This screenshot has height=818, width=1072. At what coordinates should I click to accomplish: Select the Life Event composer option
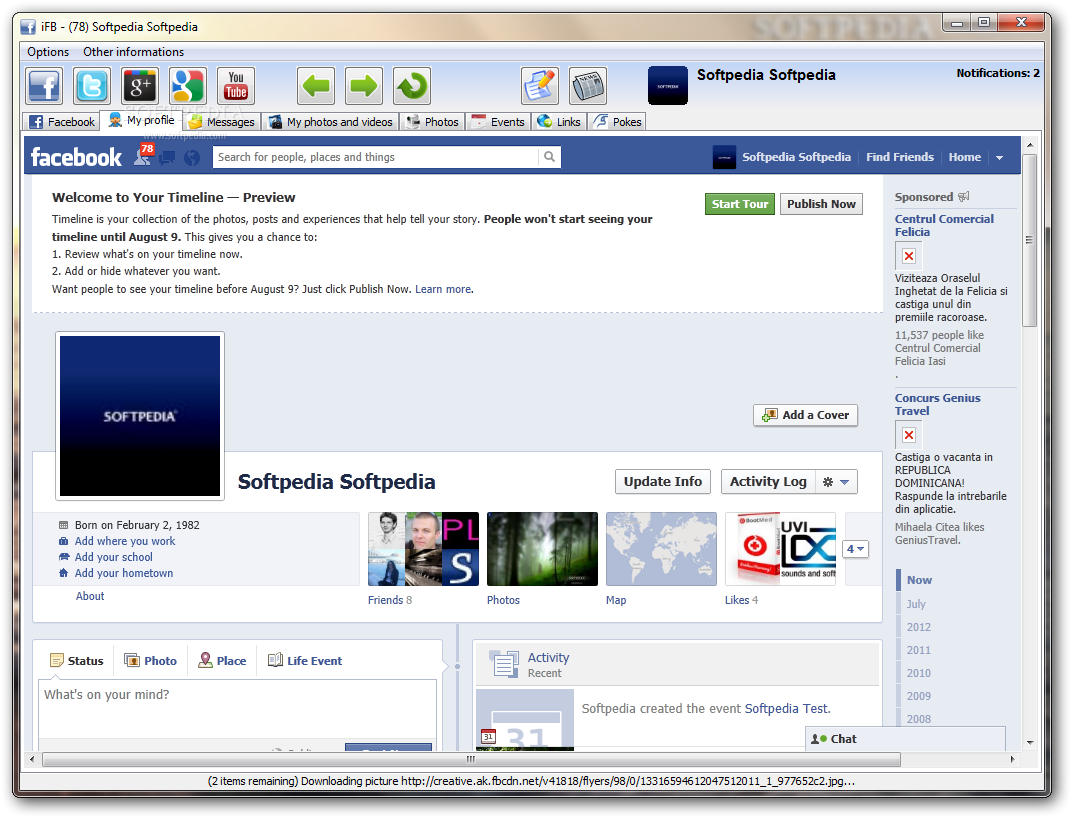point(305,661)
